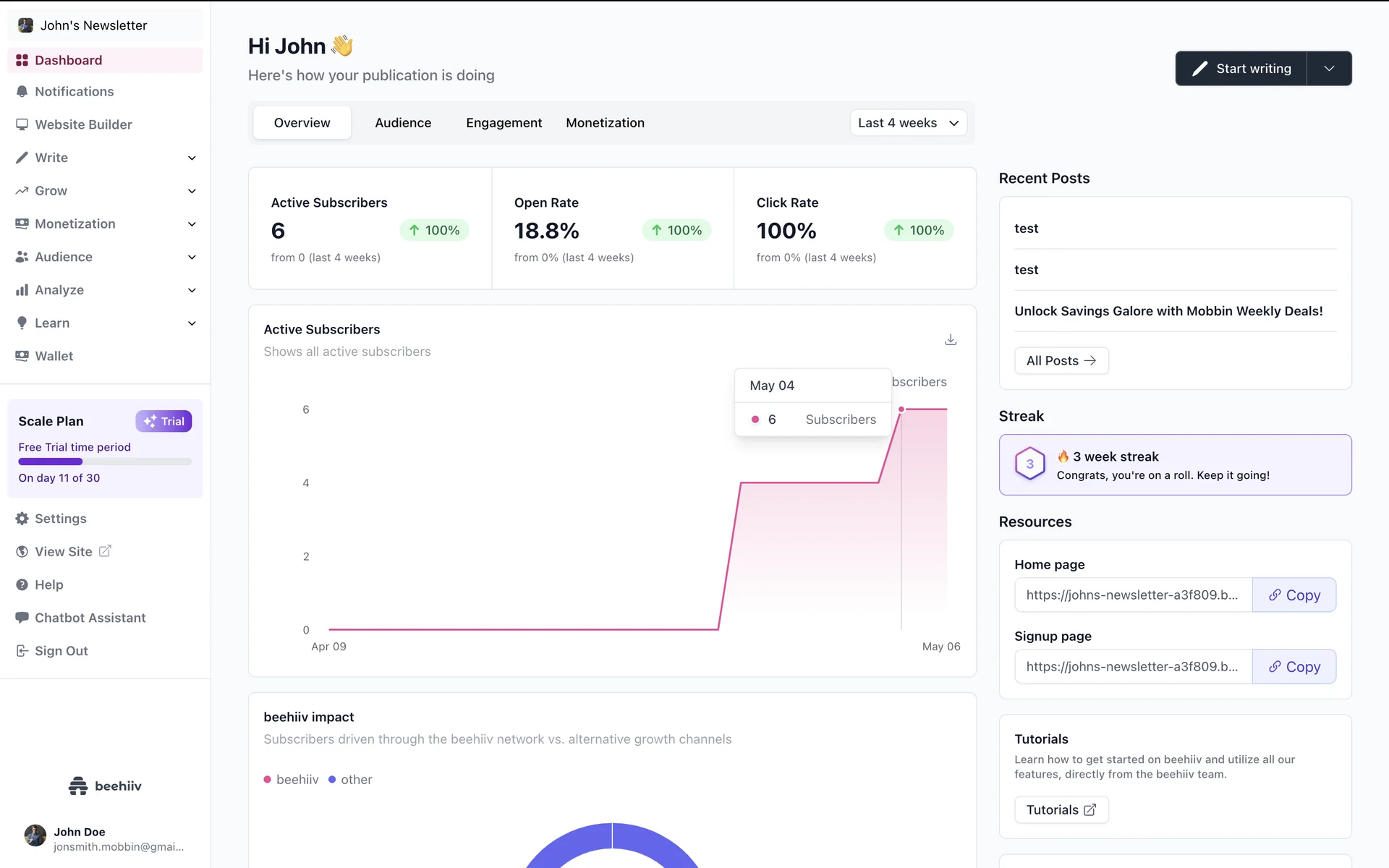Copy the Home page URL

tap(1294, 595)
